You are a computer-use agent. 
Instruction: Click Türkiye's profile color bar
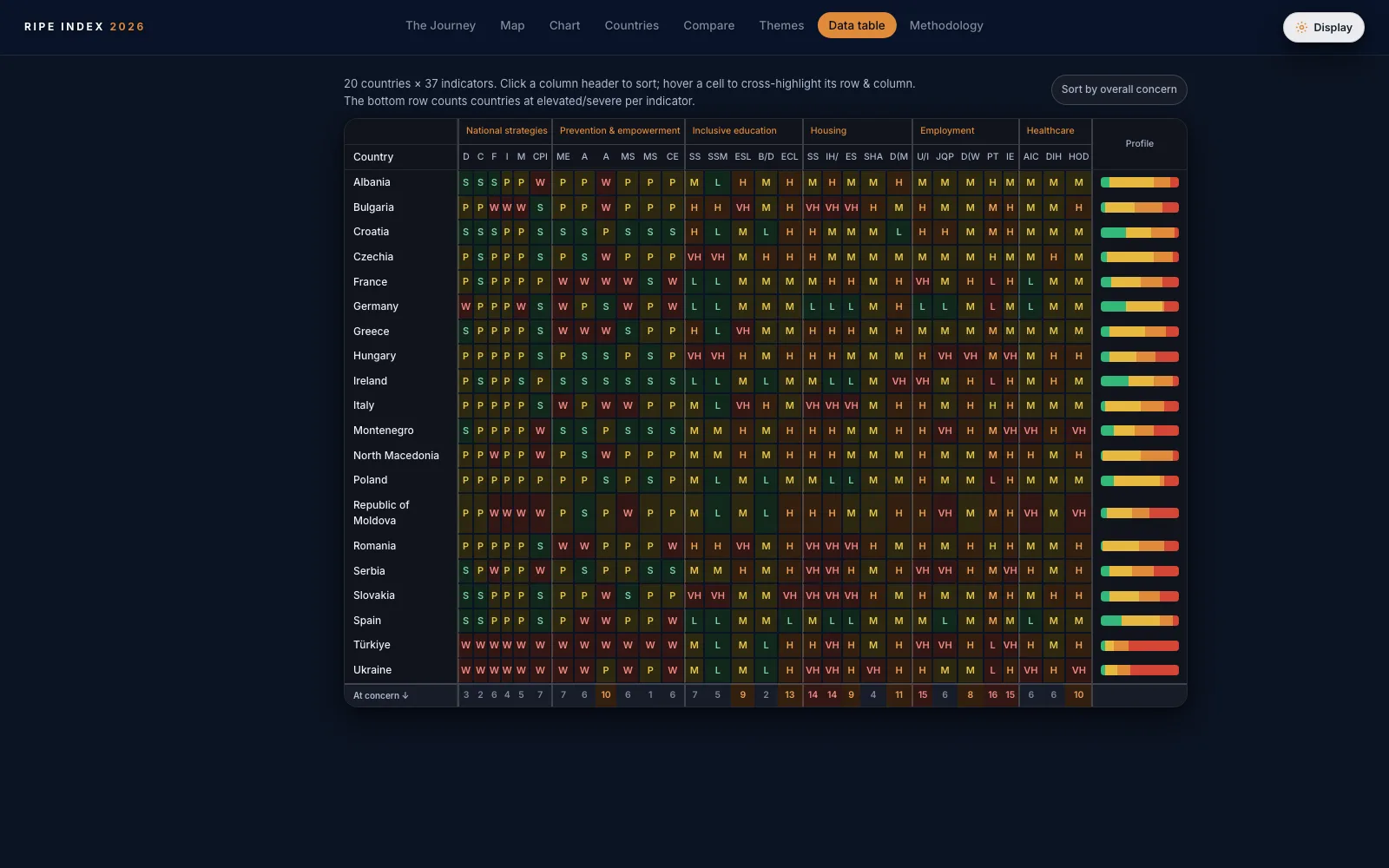pos(1140,646)
